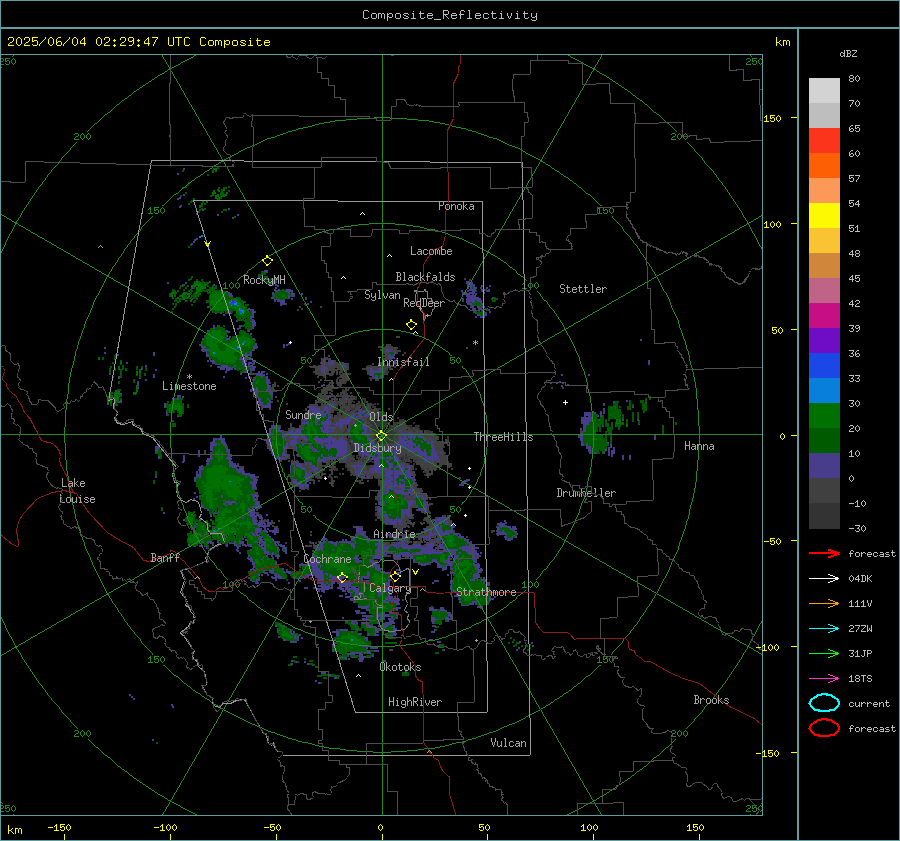
Task: Click the storm cell northeast of RedDeer
Action: click(476, 299)
